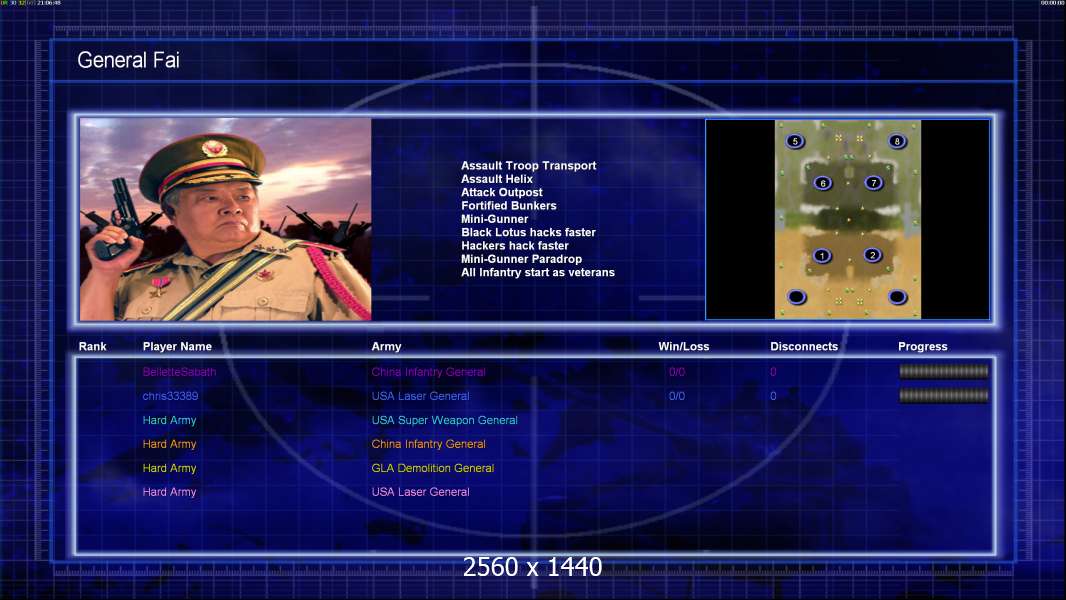
Task: Click Hard Army in the GLA Demolition General row
Action: point(169,468)
